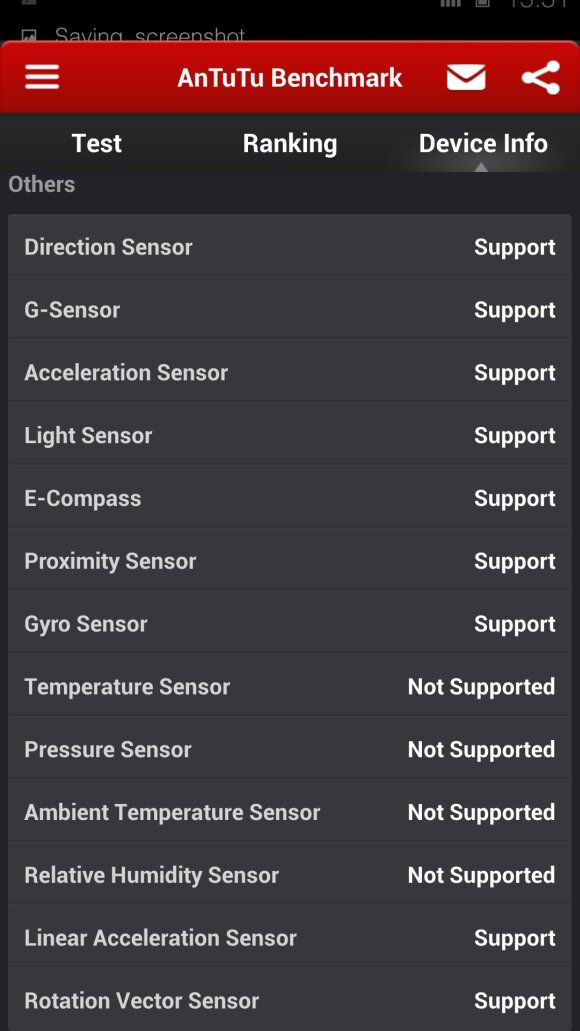Tap the Rotation Vector Sensor entry
Image resolution: width=580 pixels, height=1031 pixels.
click(290, 1000)
